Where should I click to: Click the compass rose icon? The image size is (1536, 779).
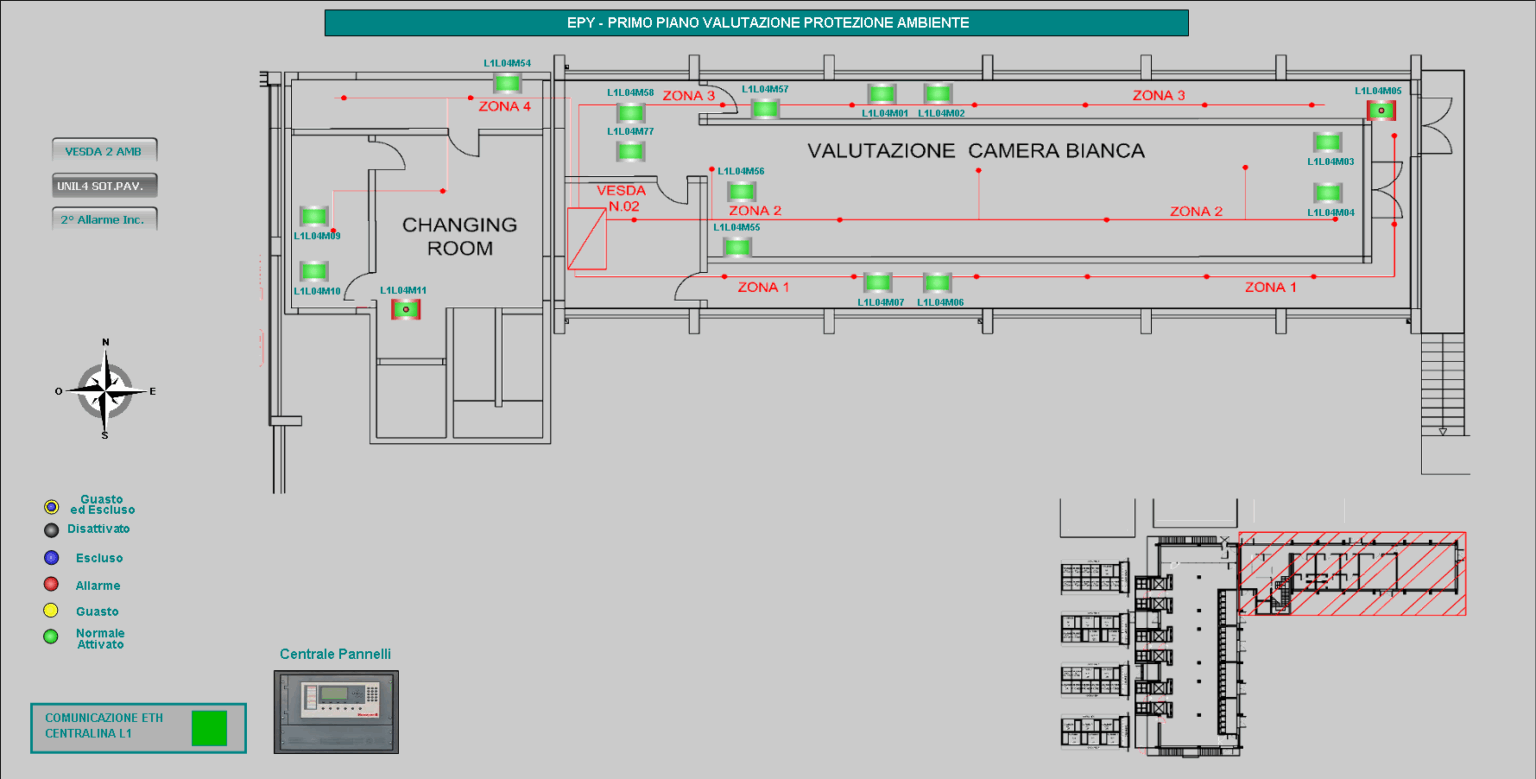(x=105, y=389)
